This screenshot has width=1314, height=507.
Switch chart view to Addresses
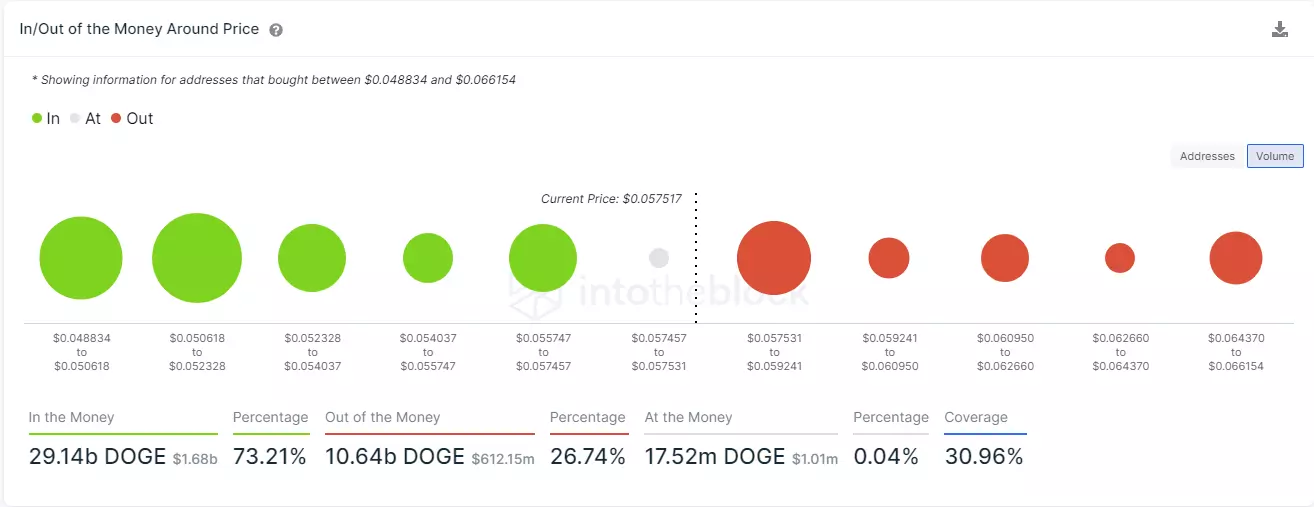pyautogui.click(x=1207, y=156)
